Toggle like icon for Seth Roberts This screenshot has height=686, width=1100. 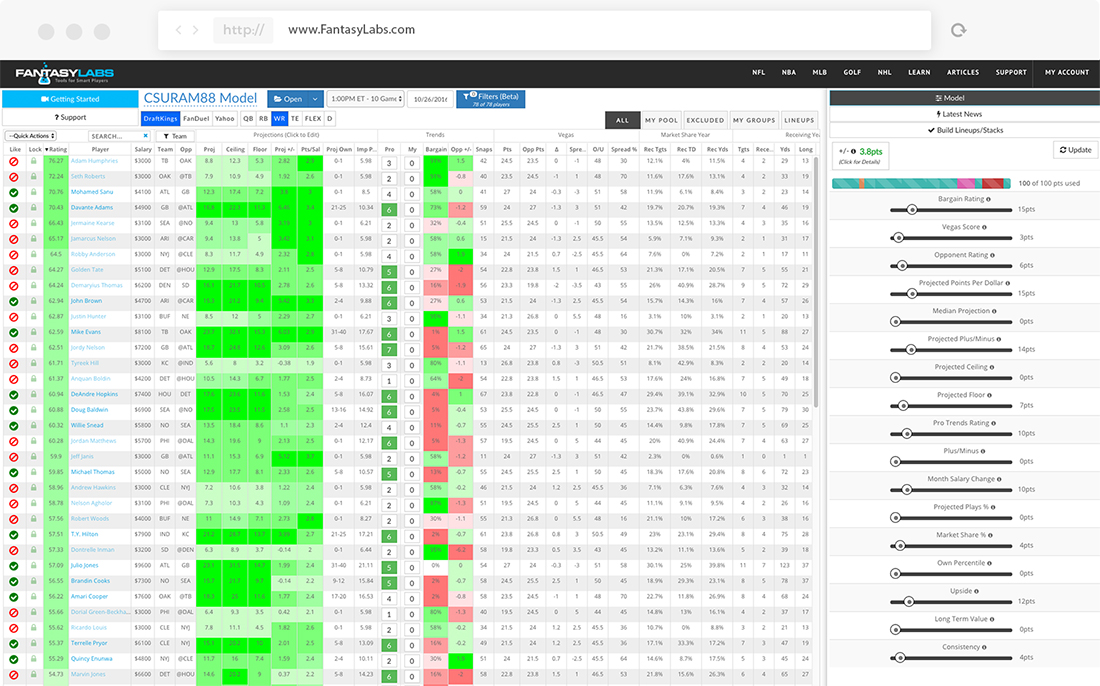pos(13,177)
